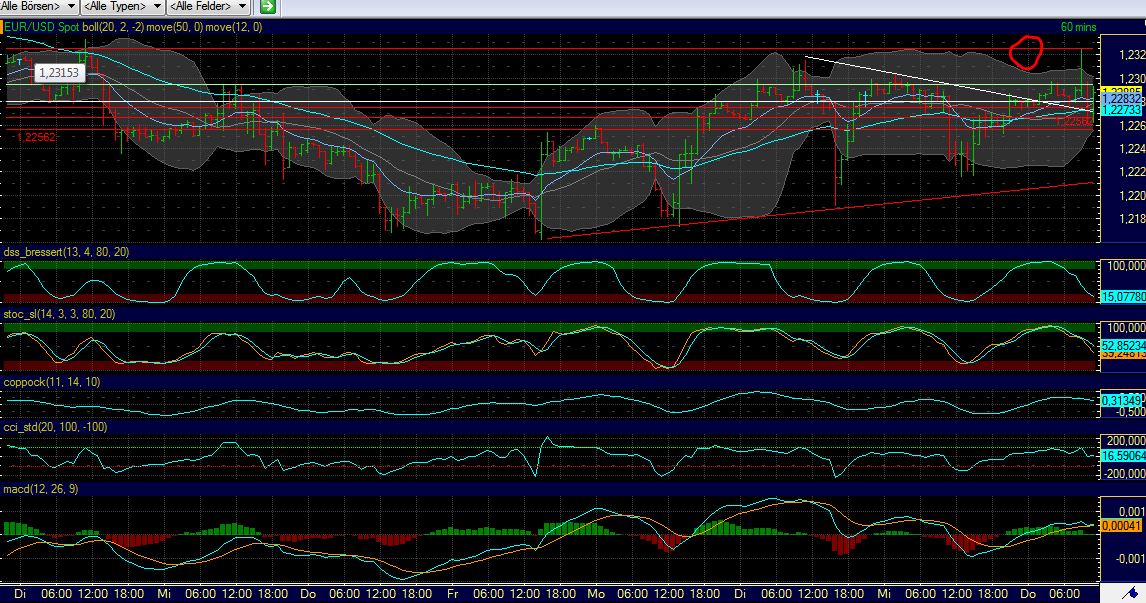This screenshot has height=603, width=1146.
Task: Click the 1,22832 price tag
Action: (1122, 99)
